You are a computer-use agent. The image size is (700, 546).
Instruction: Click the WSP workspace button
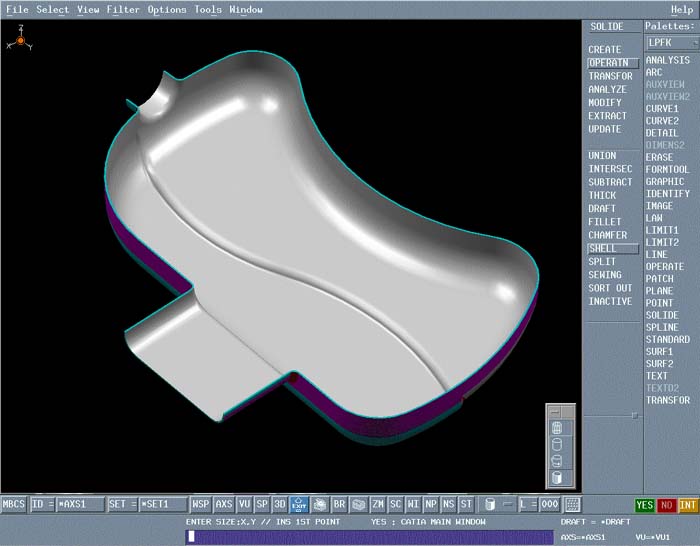(x=201, y=505)
